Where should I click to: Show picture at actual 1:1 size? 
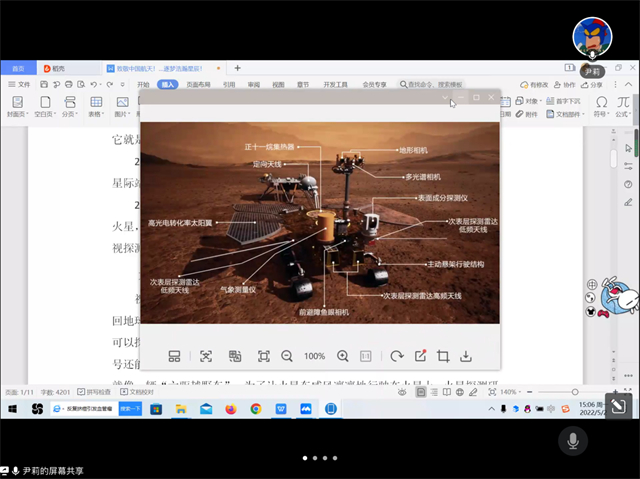pyautogui.click(x=366, y=356)
